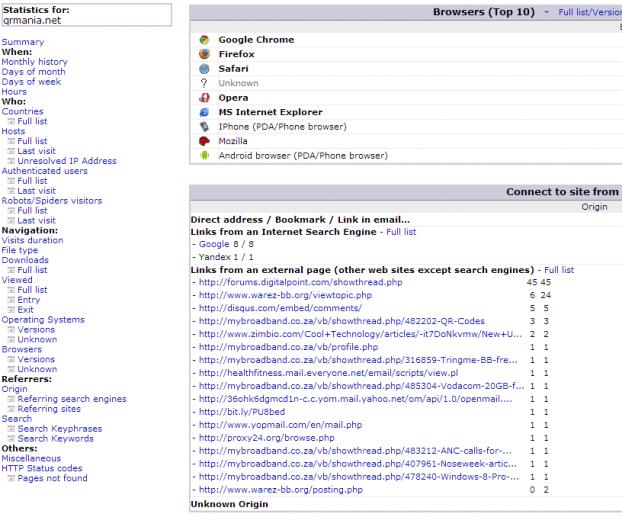Viewport: 622px width, 530px height.
Task: Open Full list beside Internet Search Engine
Action: click(401, 232)
